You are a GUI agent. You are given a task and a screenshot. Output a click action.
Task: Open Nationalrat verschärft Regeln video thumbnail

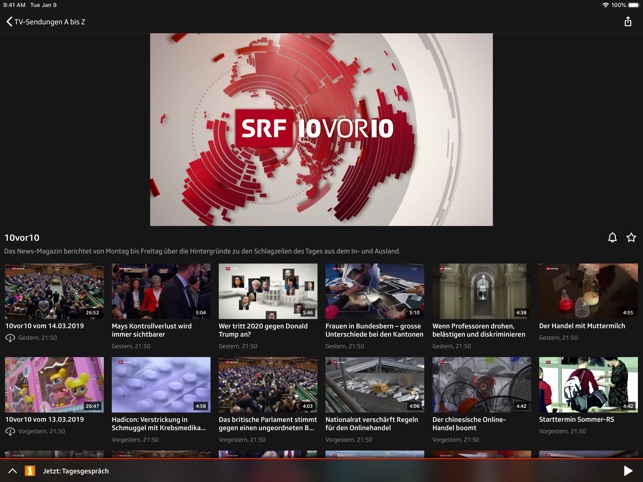[x=375, y=385]
